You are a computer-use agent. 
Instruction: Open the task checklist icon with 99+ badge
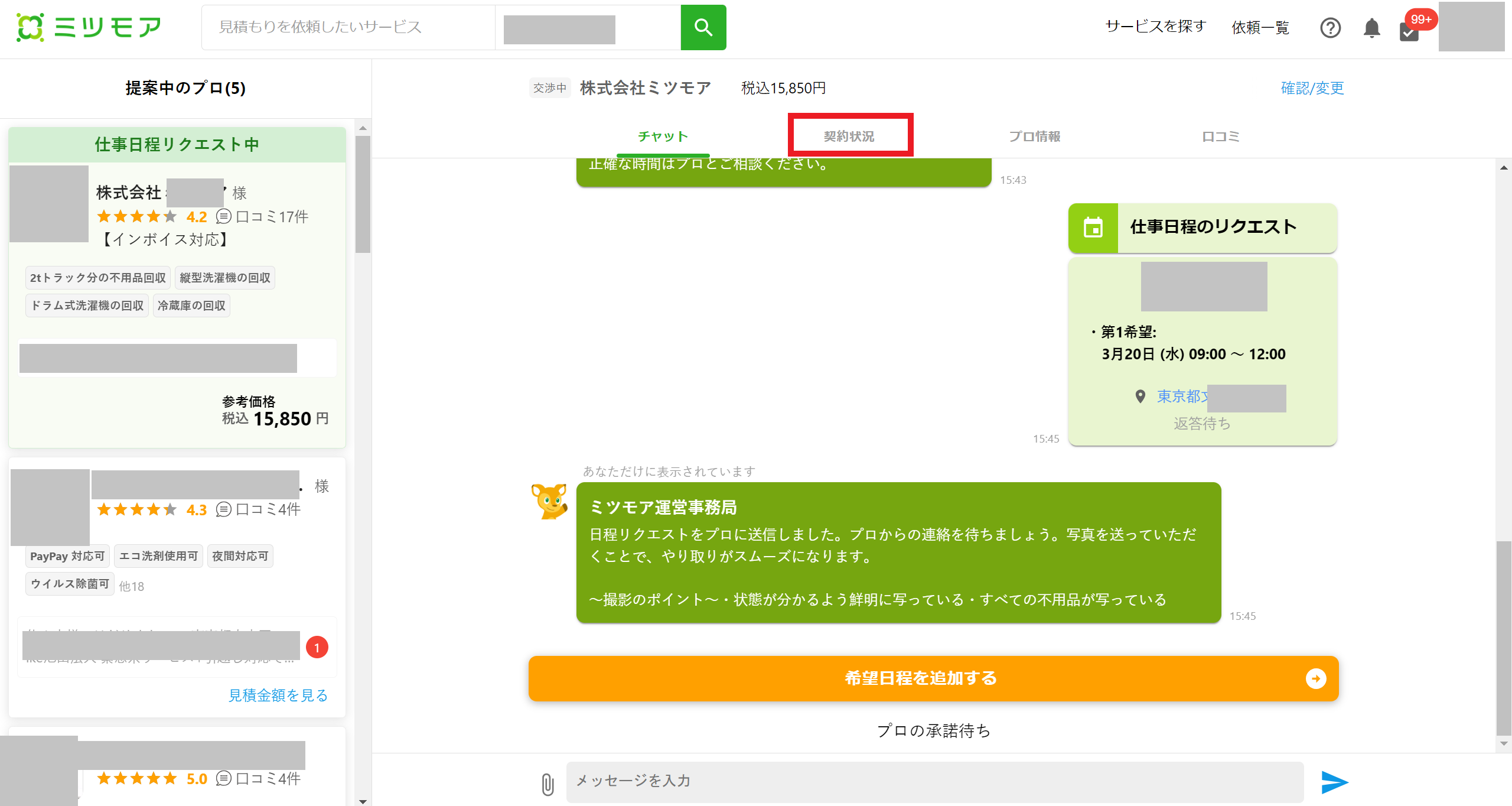[1410, 31]
